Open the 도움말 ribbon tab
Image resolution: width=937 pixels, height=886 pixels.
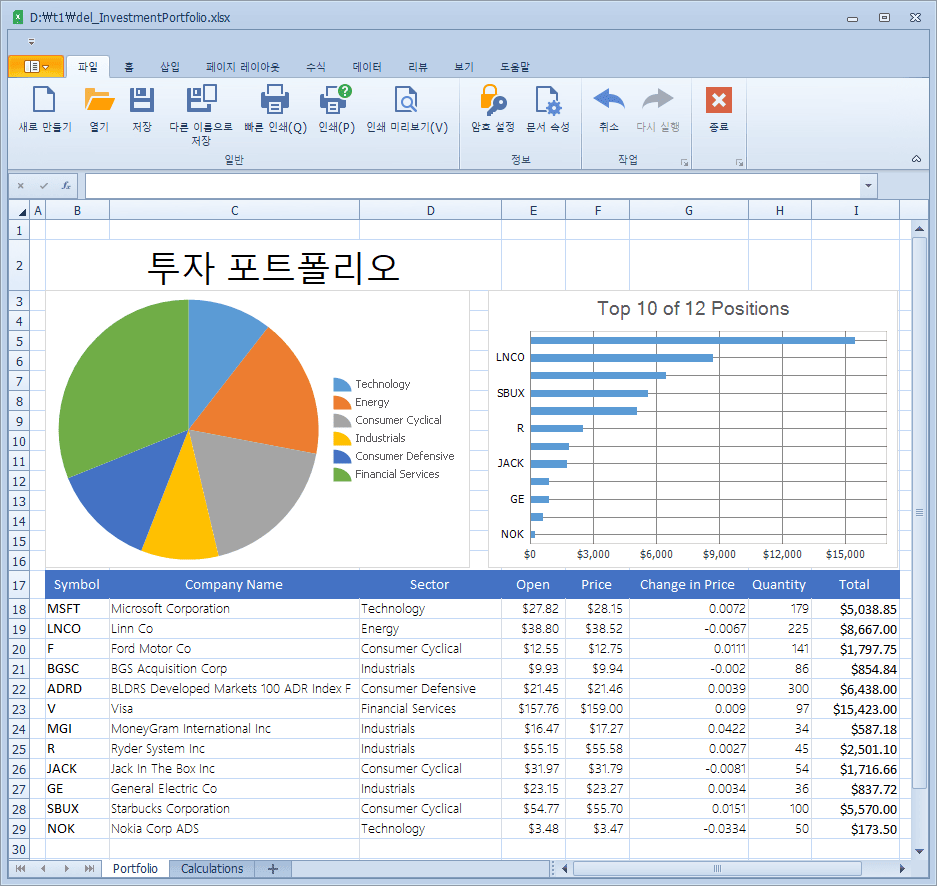click(x=515, y=67)
